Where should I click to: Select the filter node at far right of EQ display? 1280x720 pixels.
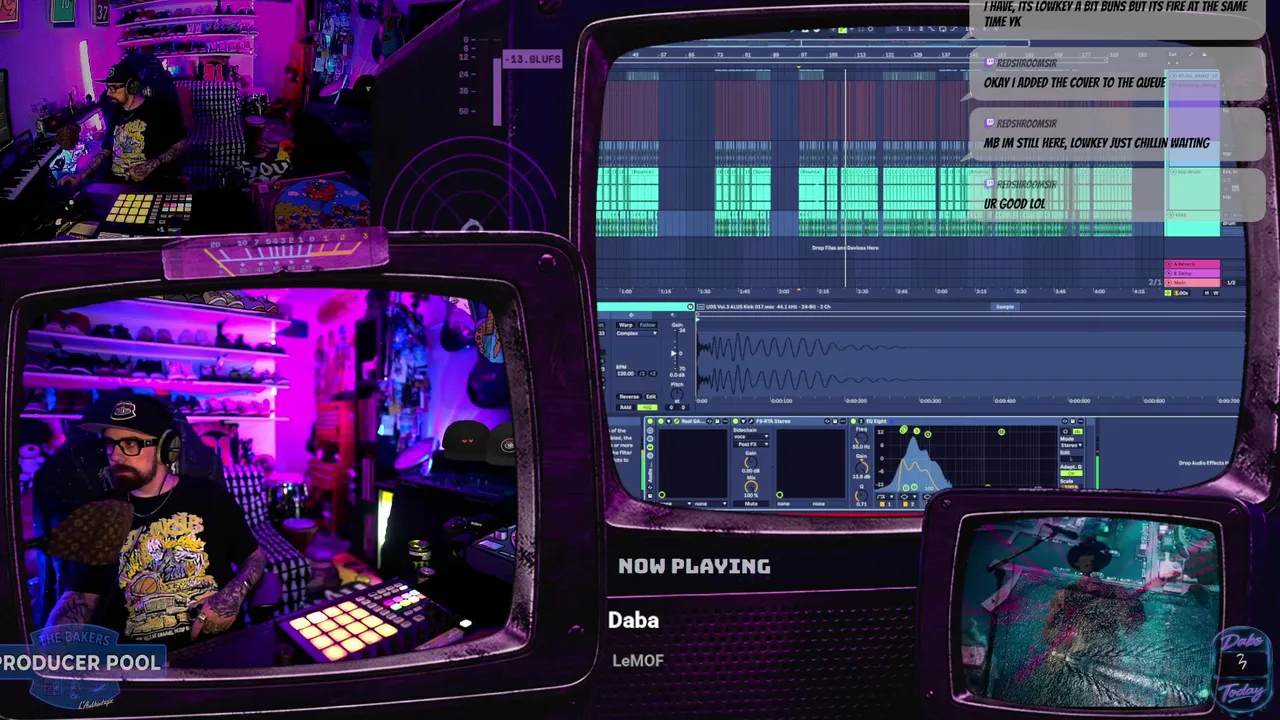[1001, 432]
